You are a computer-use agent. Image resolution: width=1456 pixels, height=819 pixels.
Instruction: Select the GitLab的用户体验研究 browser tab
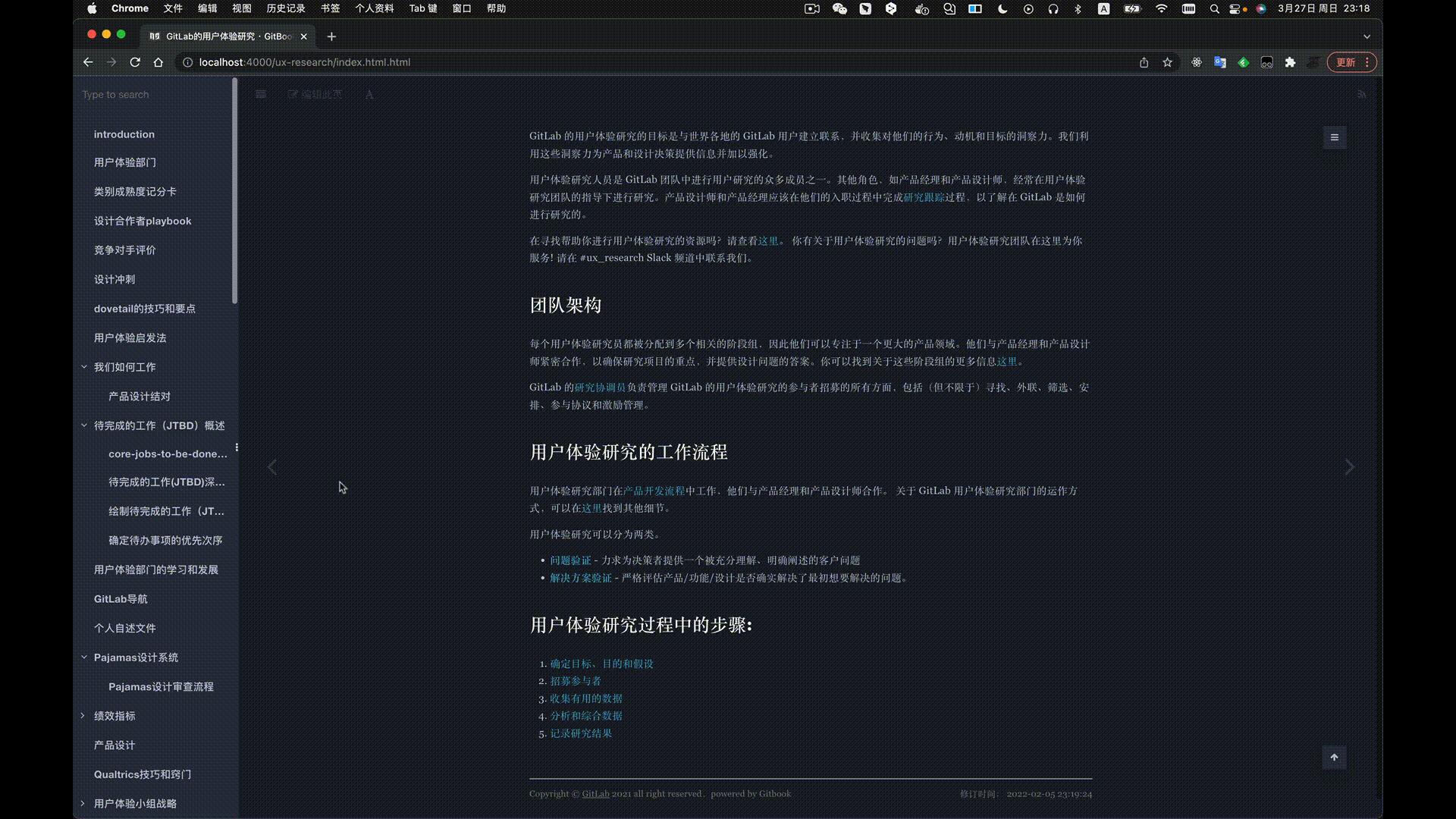228,36
